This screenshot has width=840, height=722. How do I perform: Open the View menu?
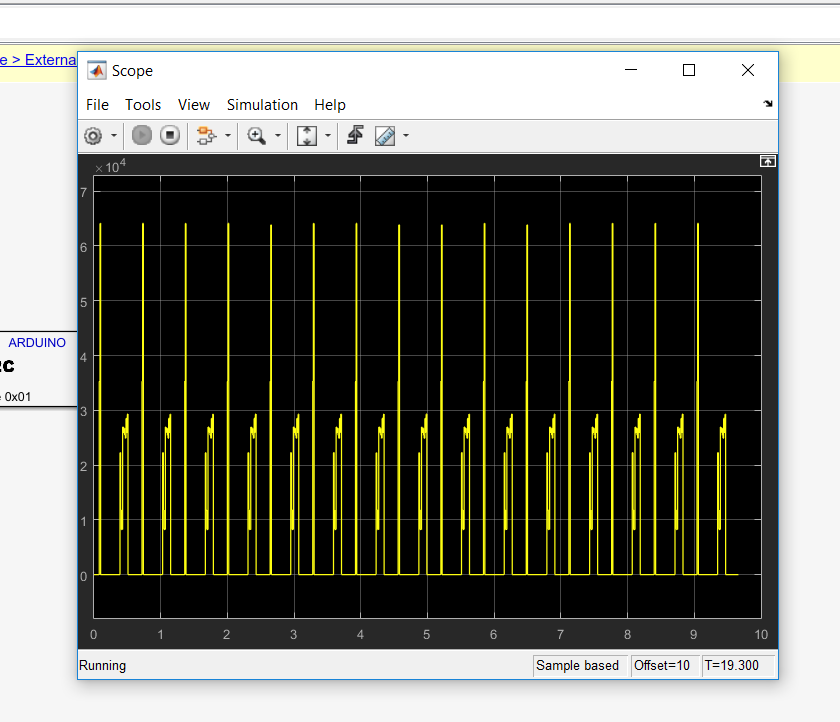194,105
